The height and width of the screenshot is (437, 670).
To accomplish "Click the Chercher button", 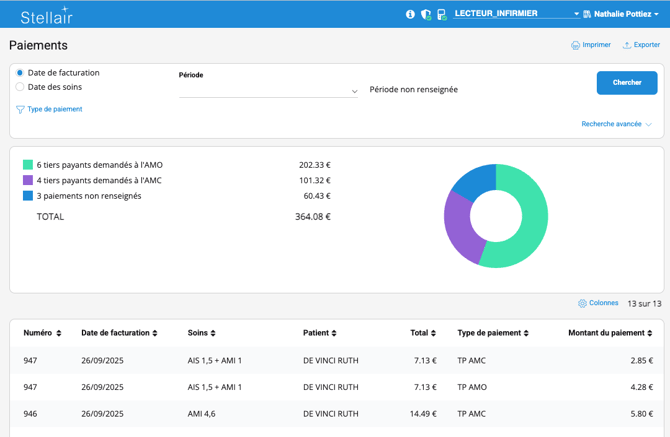I will 627,83.
